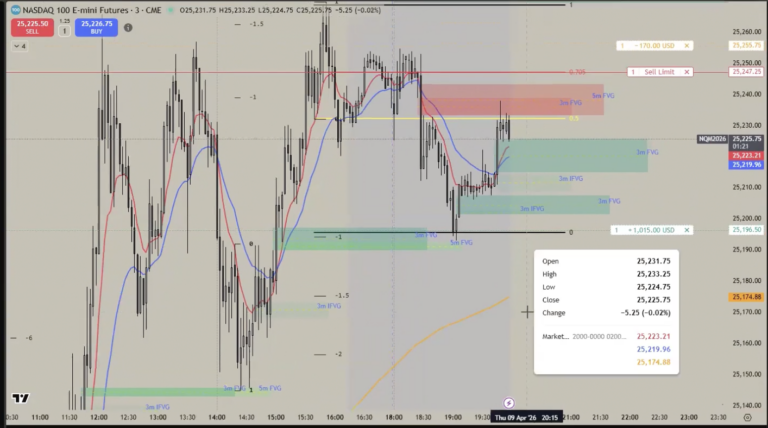Screen dimensions: 768x428
Task: Cancel the +1,015.00 USD order with its X
Action: (687, 230)
